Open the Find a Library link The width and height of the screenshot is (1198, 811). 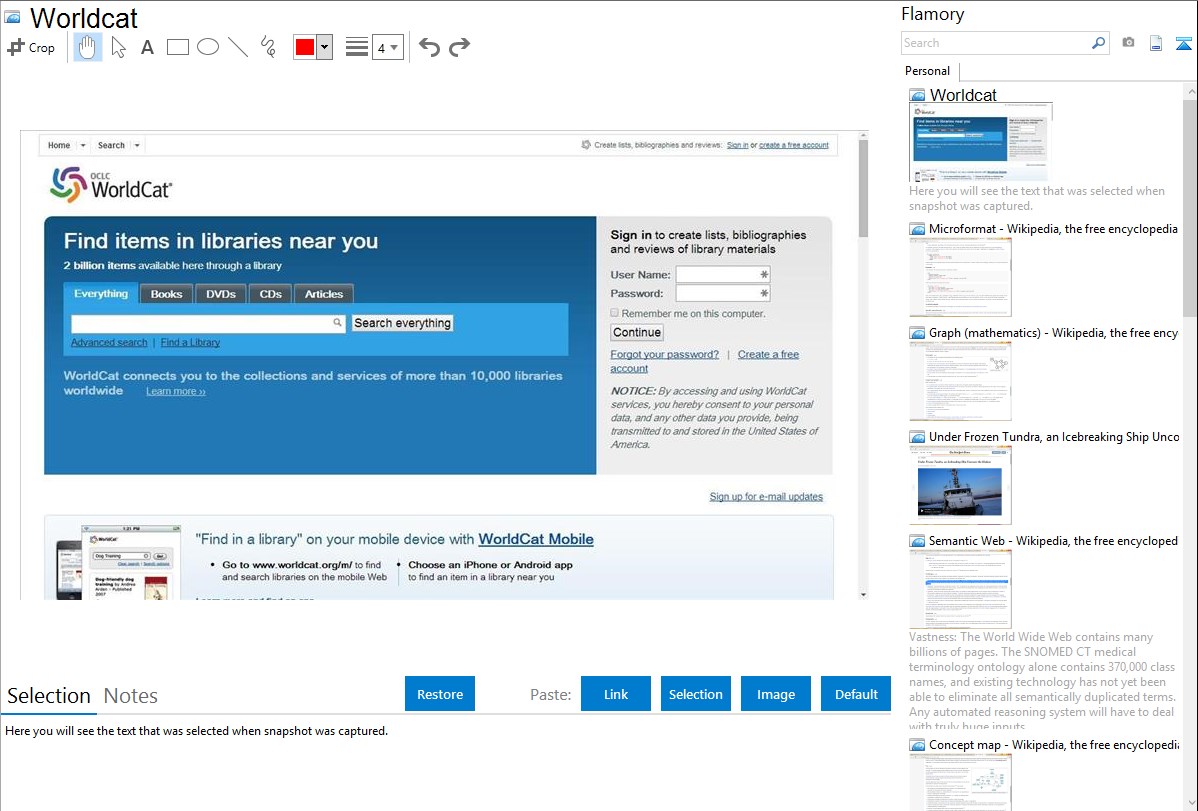point(190,342)
